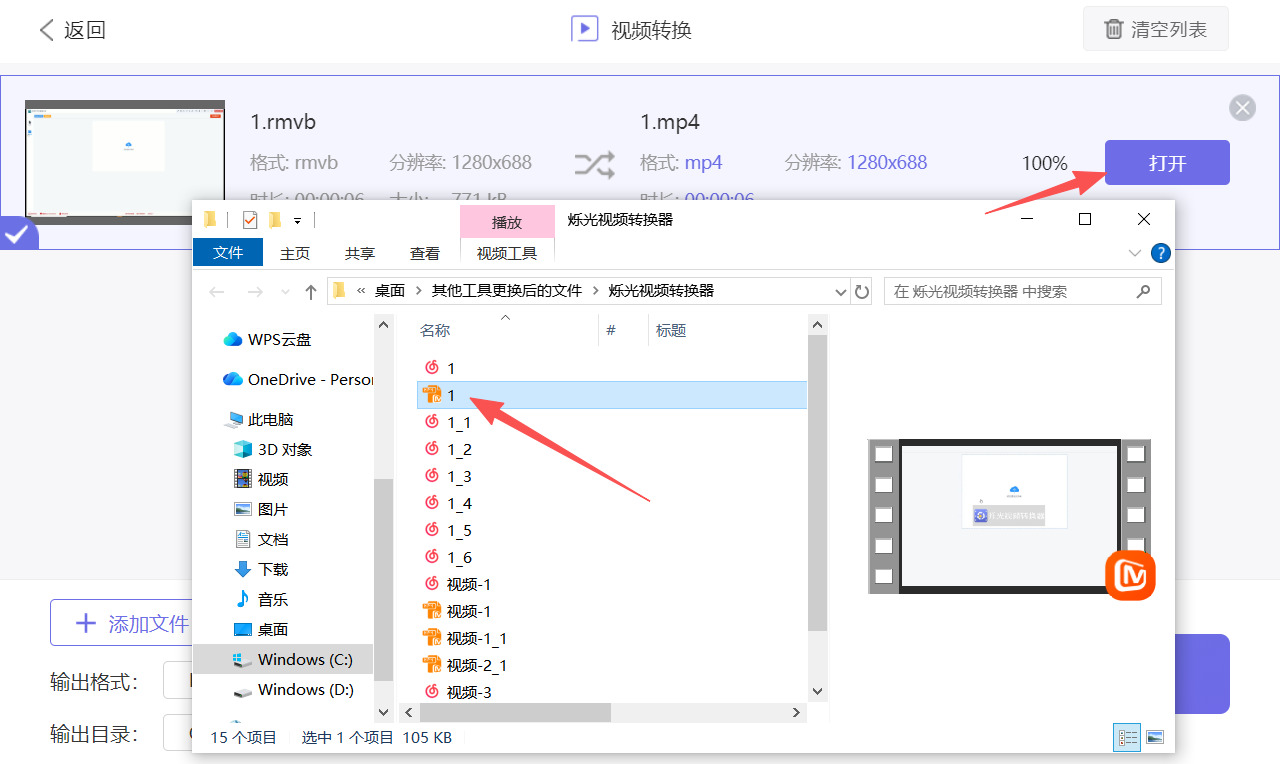The width and height of the screenshot is (1280, 764).
Task: Go back using the 返回 arrow button
Action: (x=71, y=30)
